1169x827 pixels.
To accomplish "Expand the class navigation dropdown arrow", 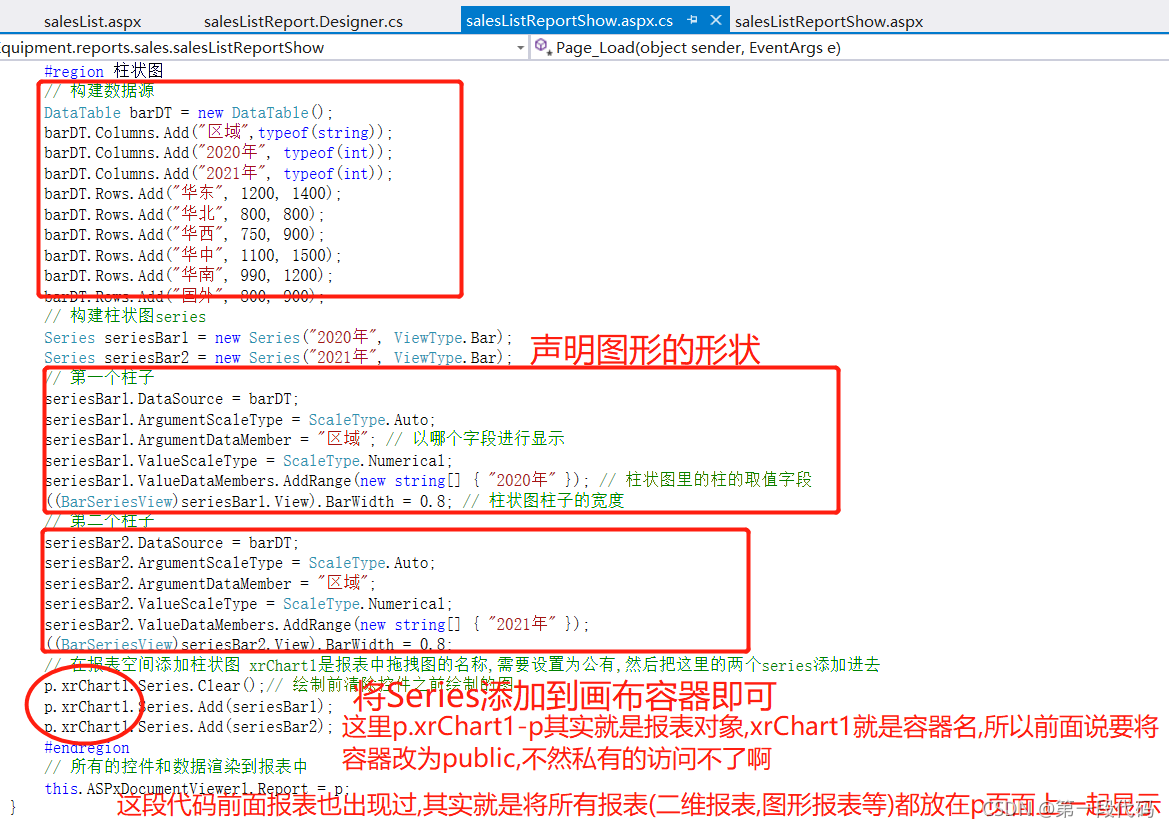I will pyautogui.click(x=520, y=47).
